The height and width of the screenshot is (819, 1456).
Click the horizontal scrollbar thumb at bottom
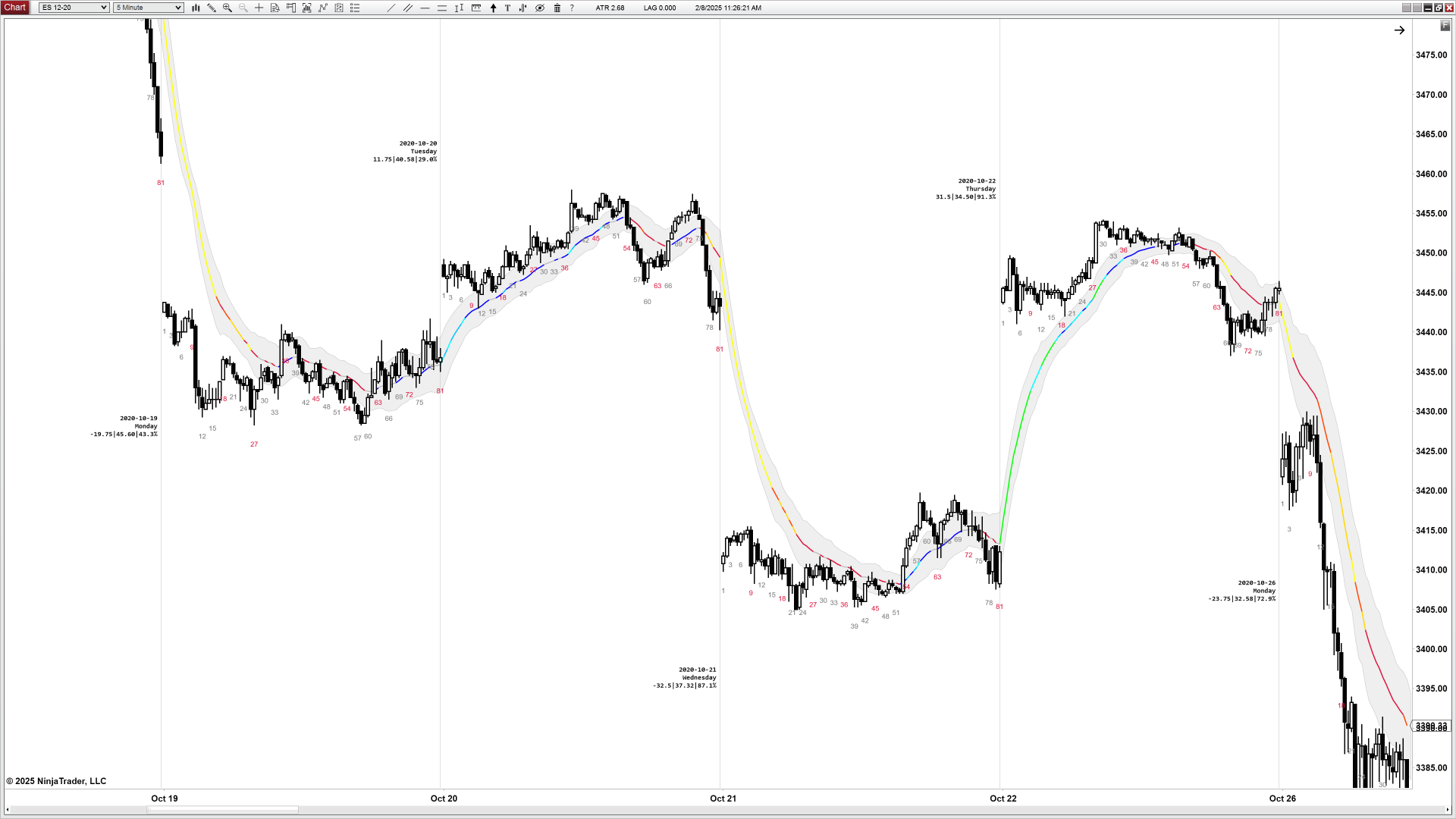point(222,810)
